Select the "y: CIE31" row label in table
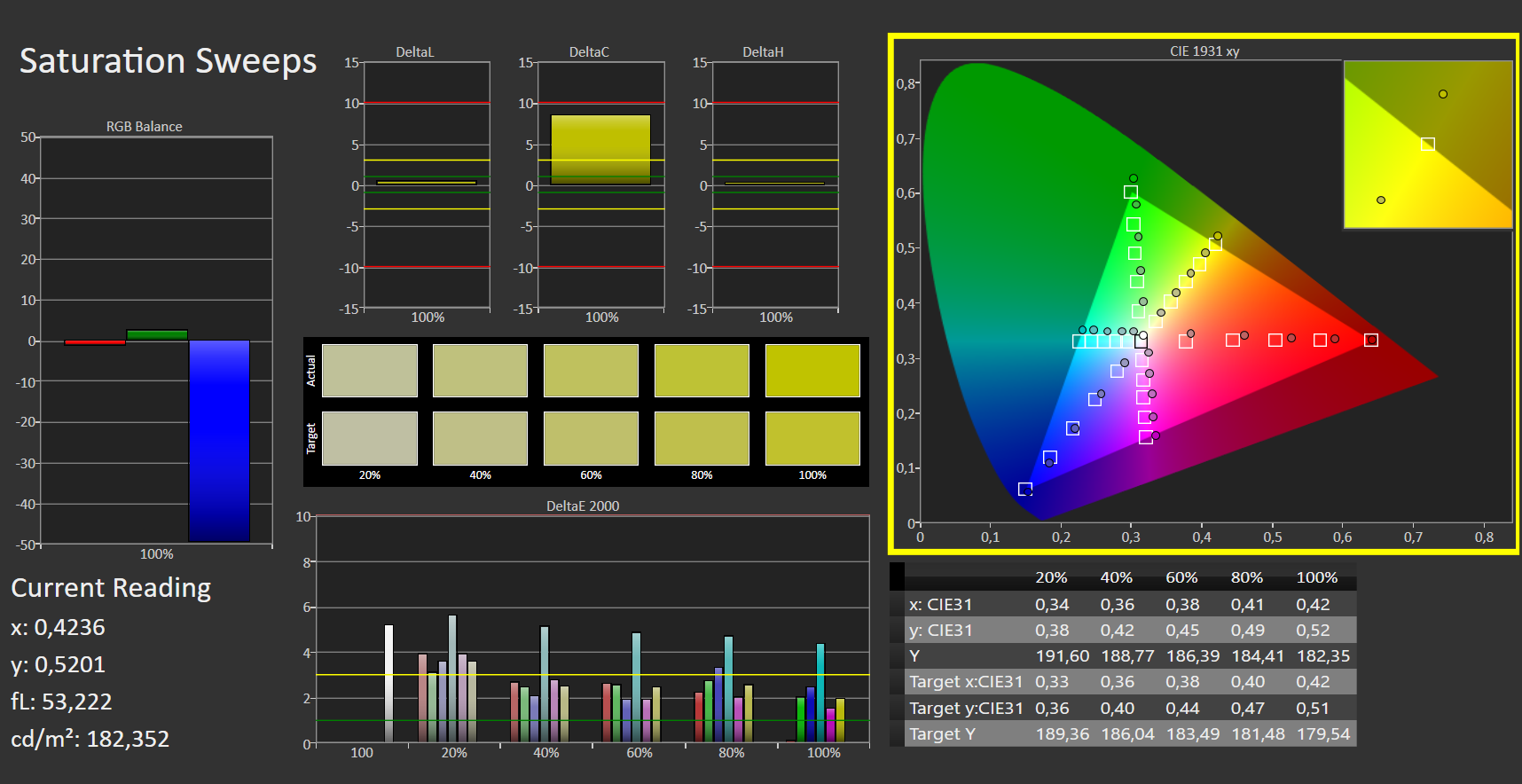 (940, 631)
